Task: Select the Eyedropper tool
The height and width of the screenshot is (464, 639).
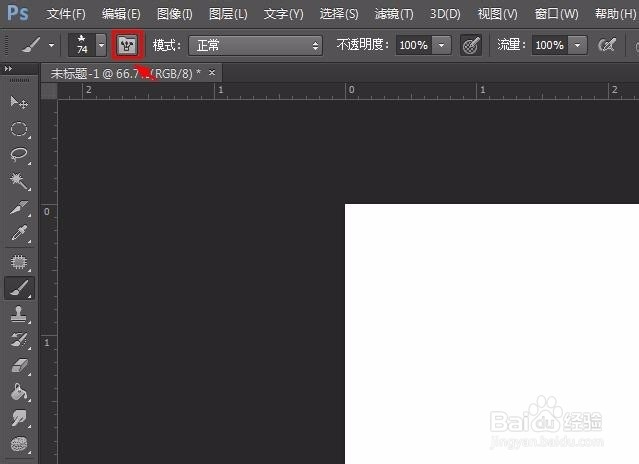Action: coord(19,234)
